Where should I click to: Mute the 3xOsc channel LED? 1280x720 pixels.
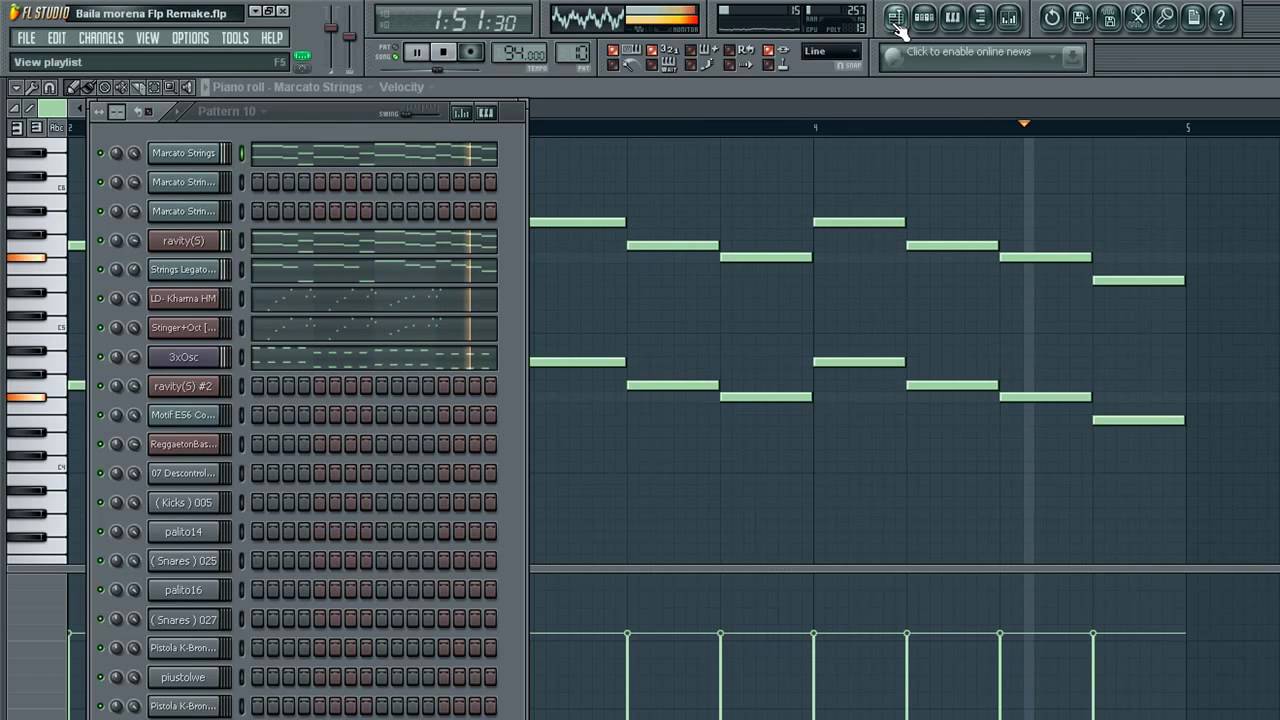pos(100,357)
